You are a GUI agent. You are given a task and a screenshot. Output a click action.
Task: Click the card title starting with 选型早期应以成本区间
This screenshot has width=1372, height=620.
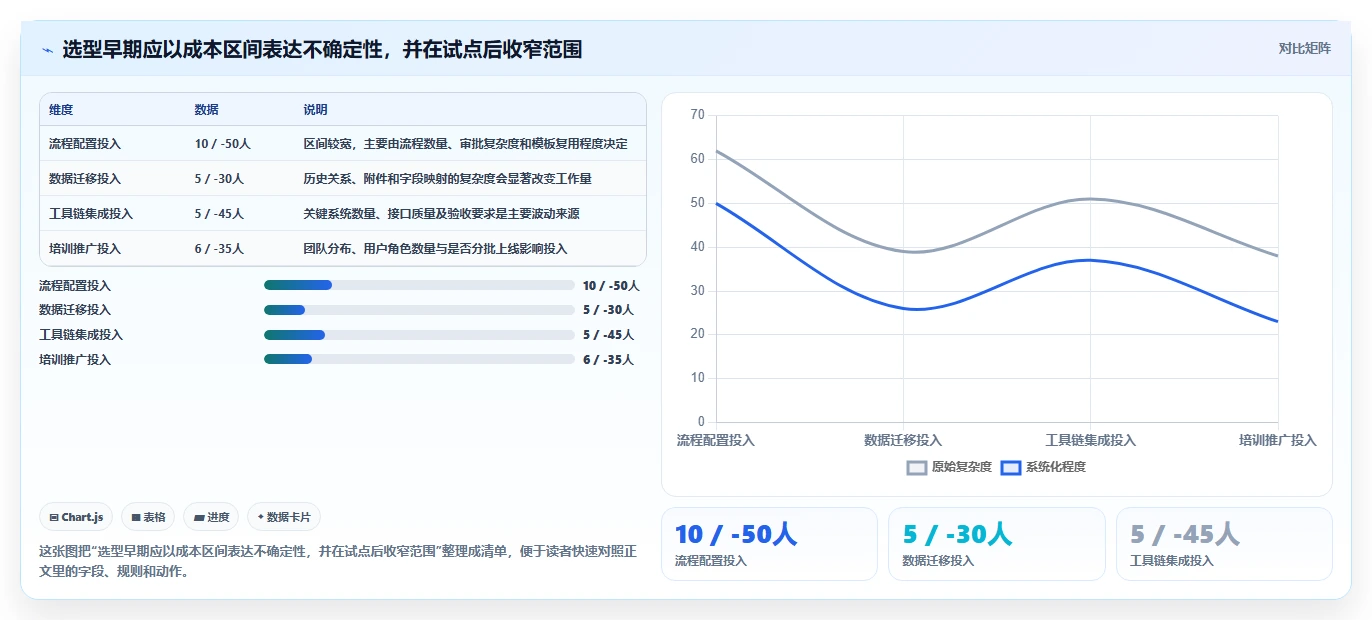322,49
